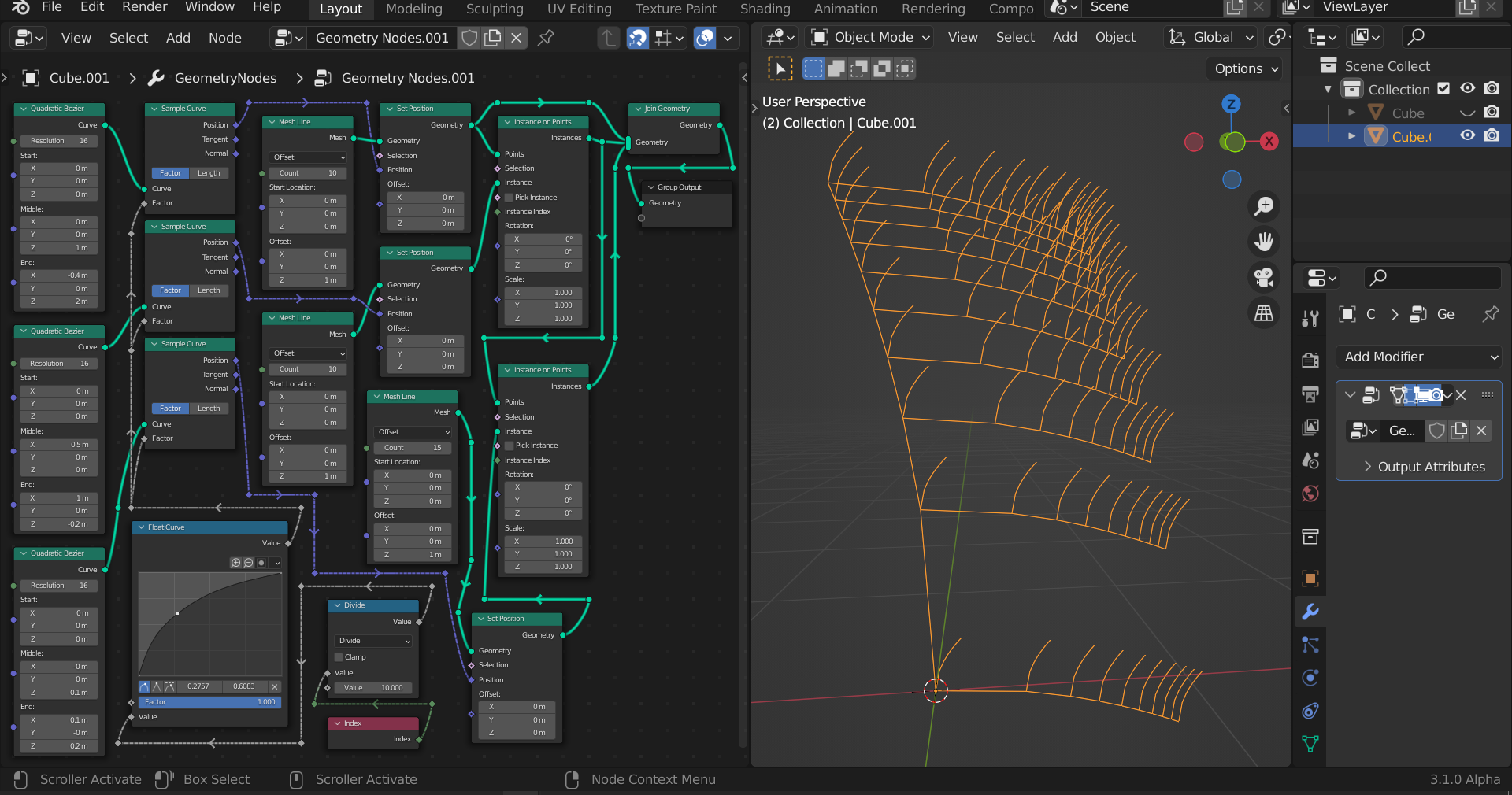This screenshot has width=1512, height=795.
Task: Enable Clamp checkbox in Divide node
Action: (x=339, y=657)
